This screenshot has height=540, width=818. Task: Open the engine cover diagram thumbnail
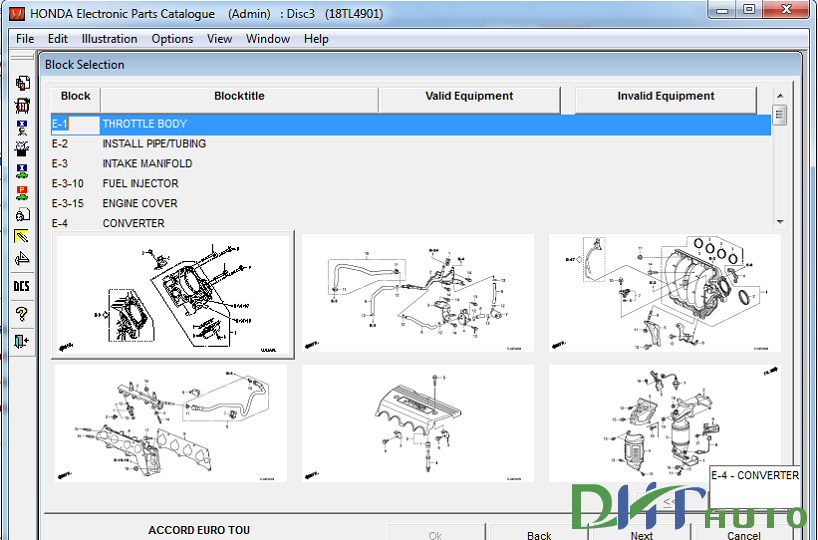pos(418,423)
